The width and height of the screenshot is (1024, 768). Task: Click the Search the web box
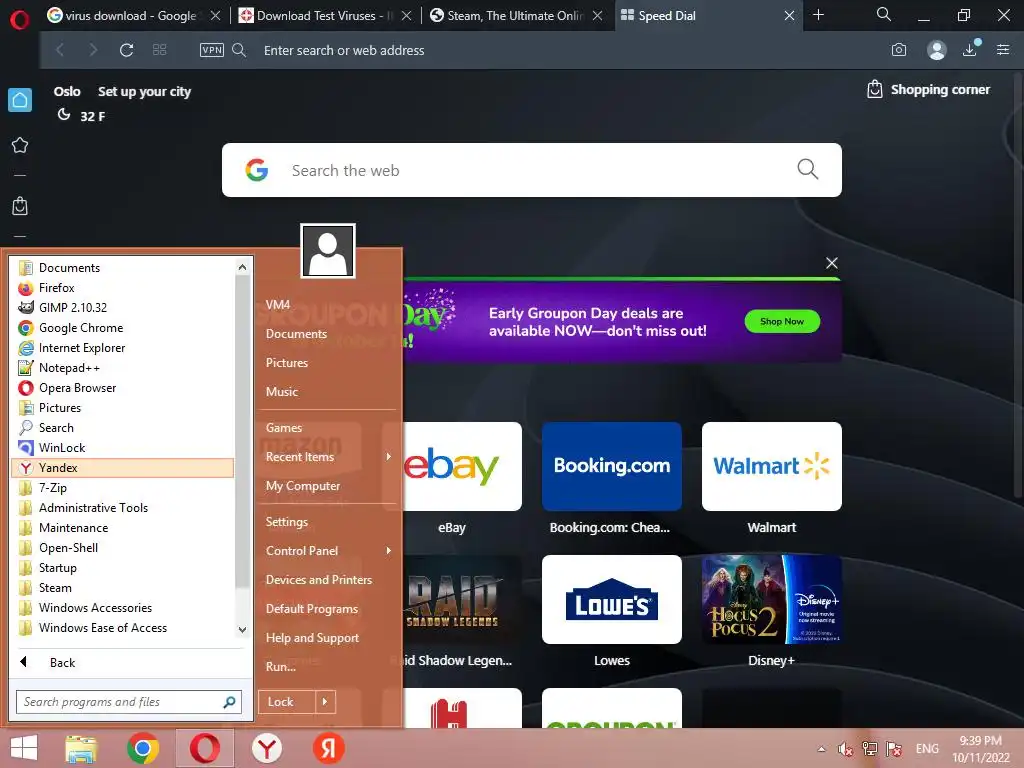click(x=532, y=170)
